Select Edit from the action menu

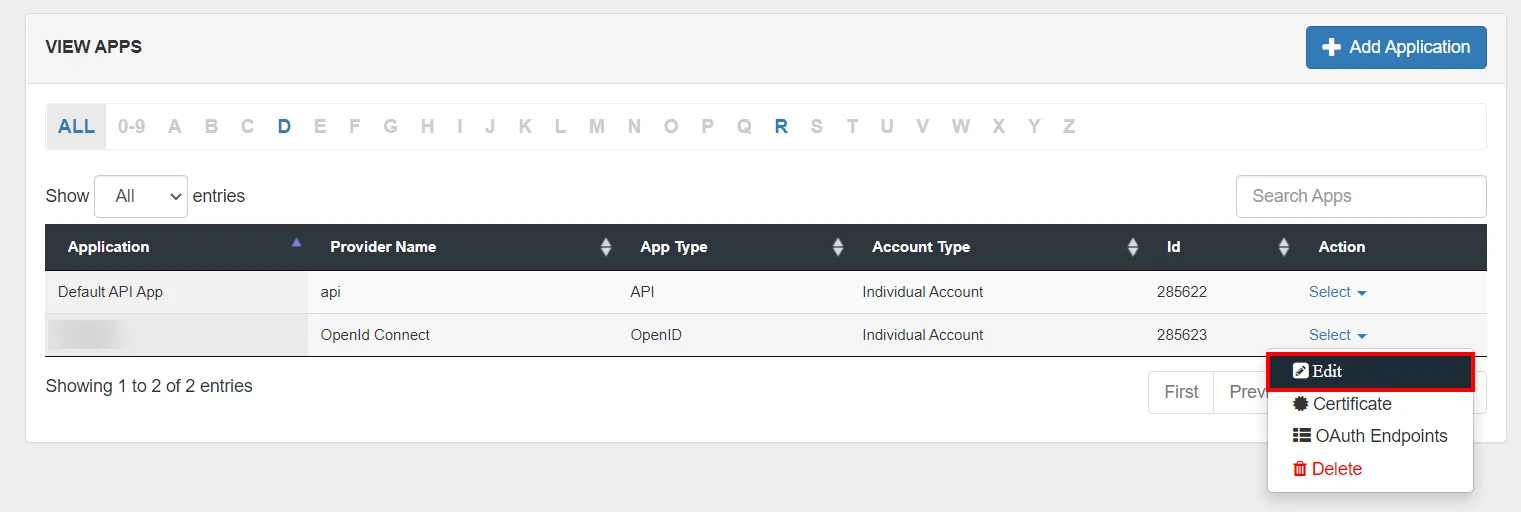point(1370,371)
